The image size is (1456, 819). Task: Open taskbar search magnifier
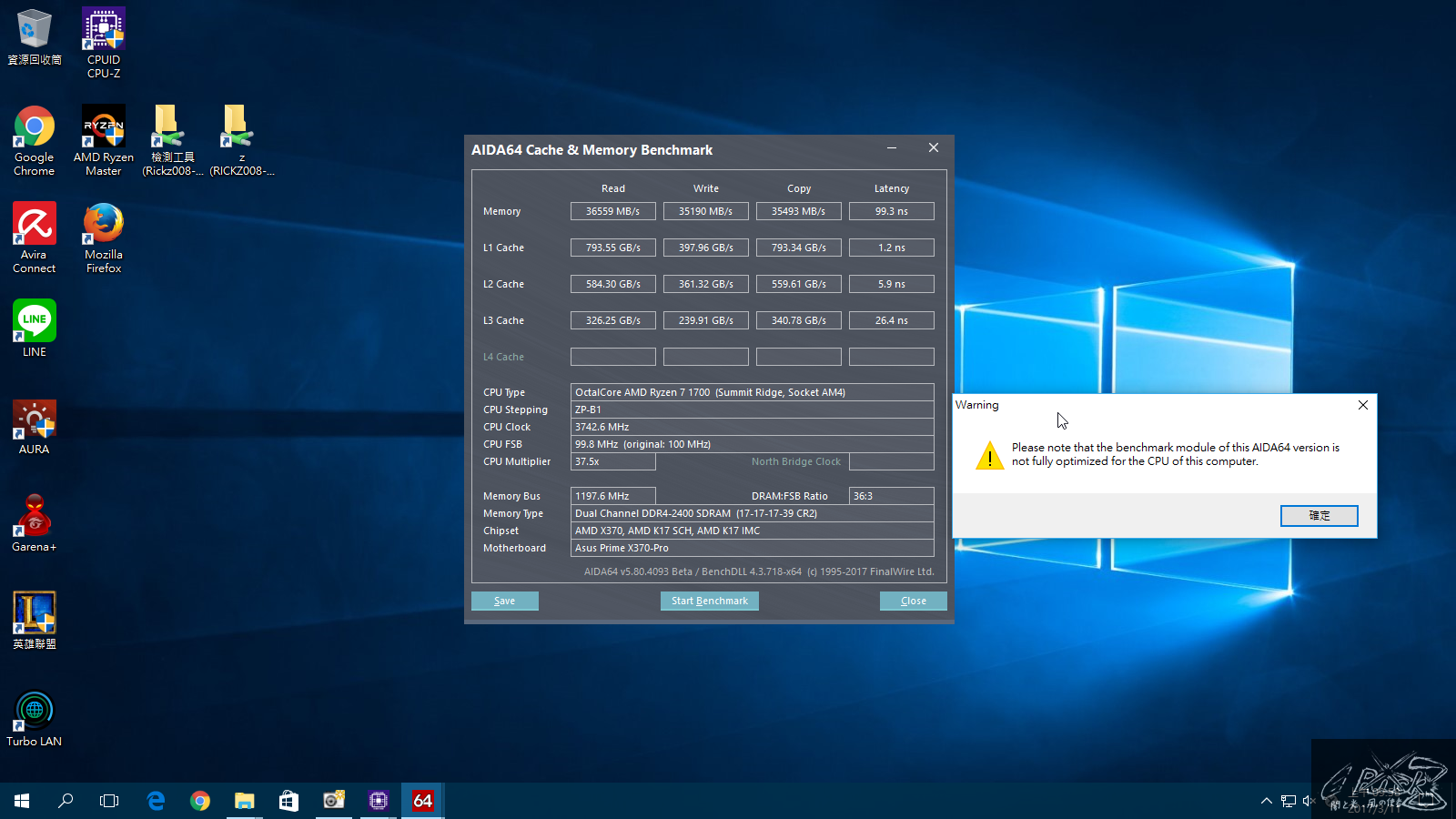coord(66,801)
